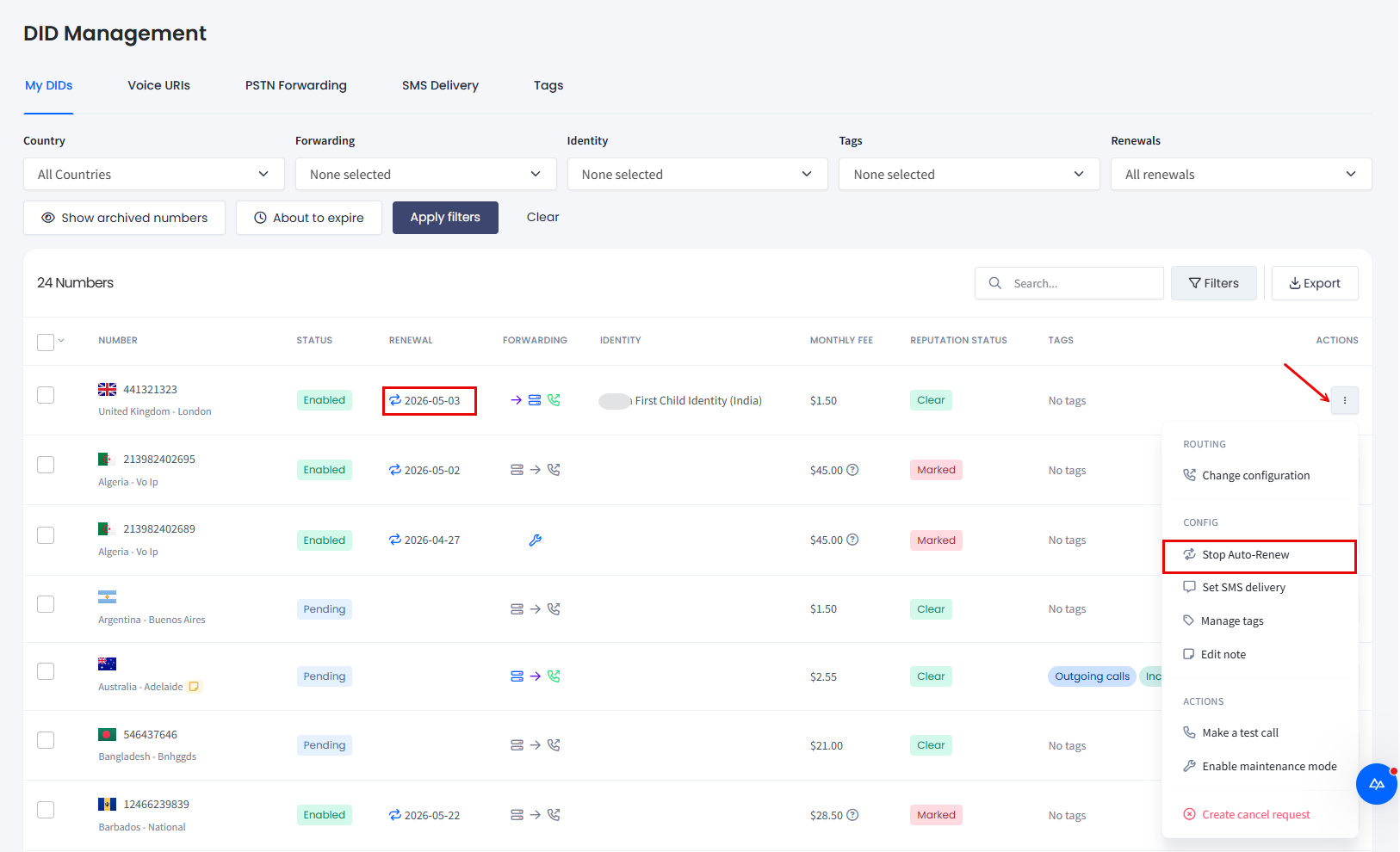This screenshot has width=1400, height=852.
Task: Click the info icon next to $28.50
Action: 852,815
